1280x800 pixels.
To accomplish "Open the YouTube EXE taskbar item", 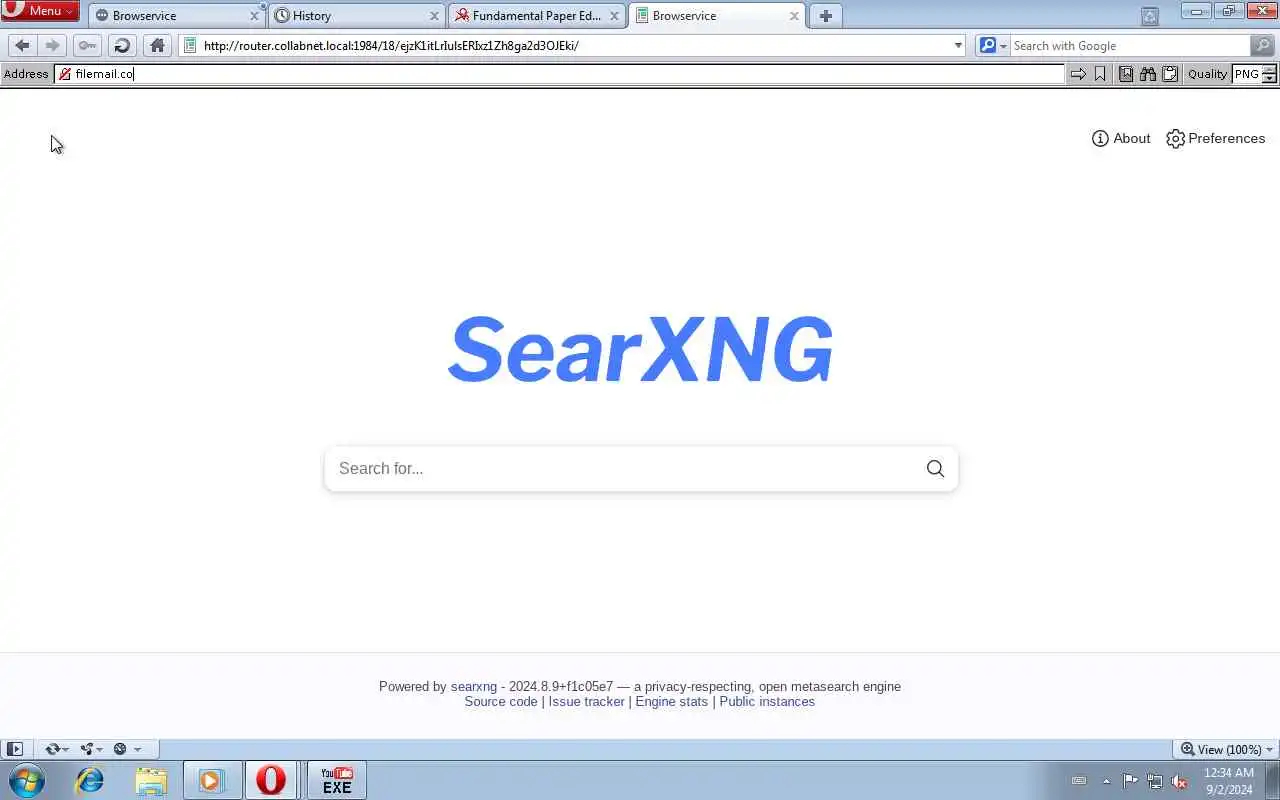I will click(x=337, y=780).
